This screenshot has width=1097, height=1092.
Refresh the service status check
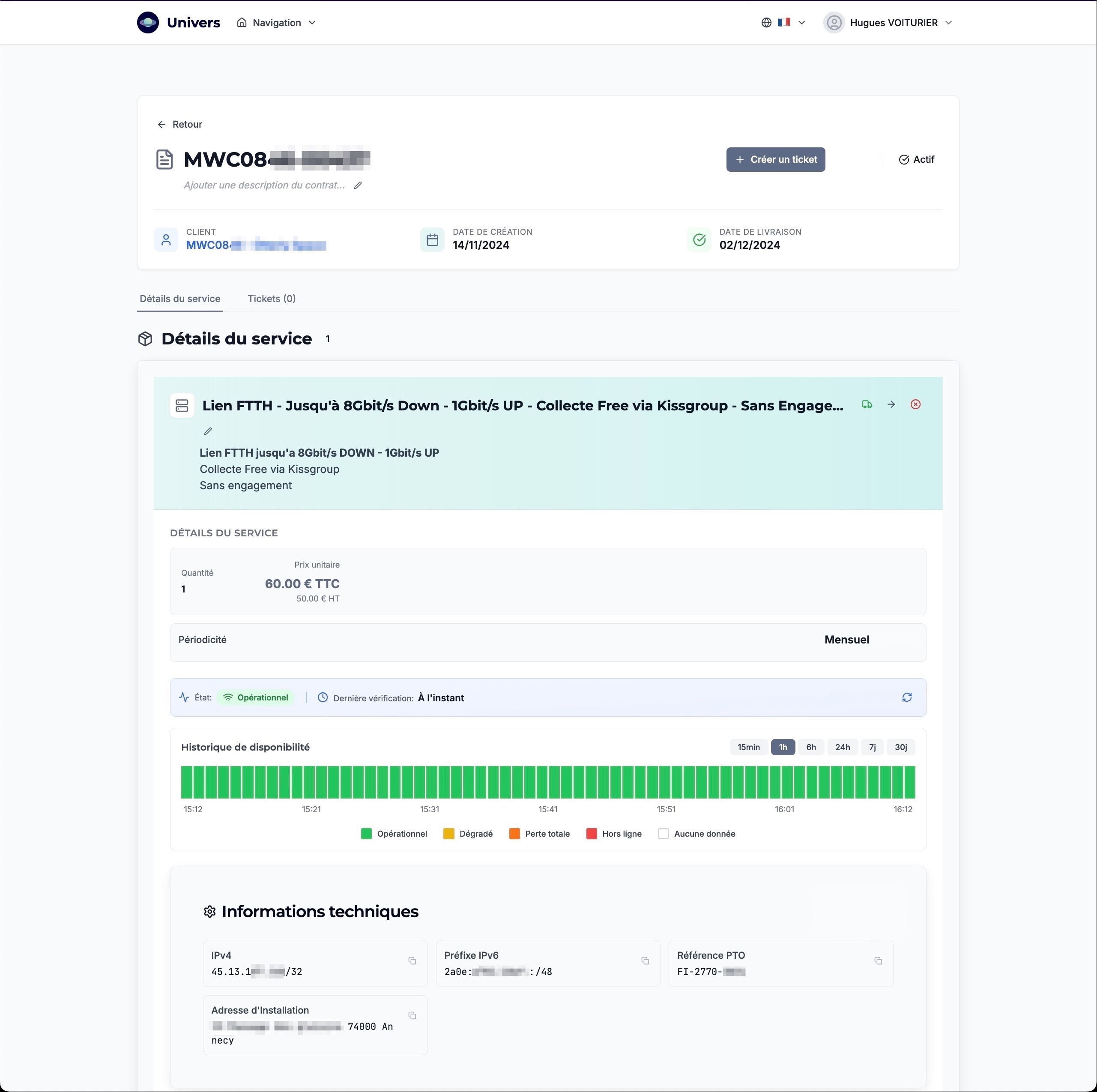click(x=906, y=697)
